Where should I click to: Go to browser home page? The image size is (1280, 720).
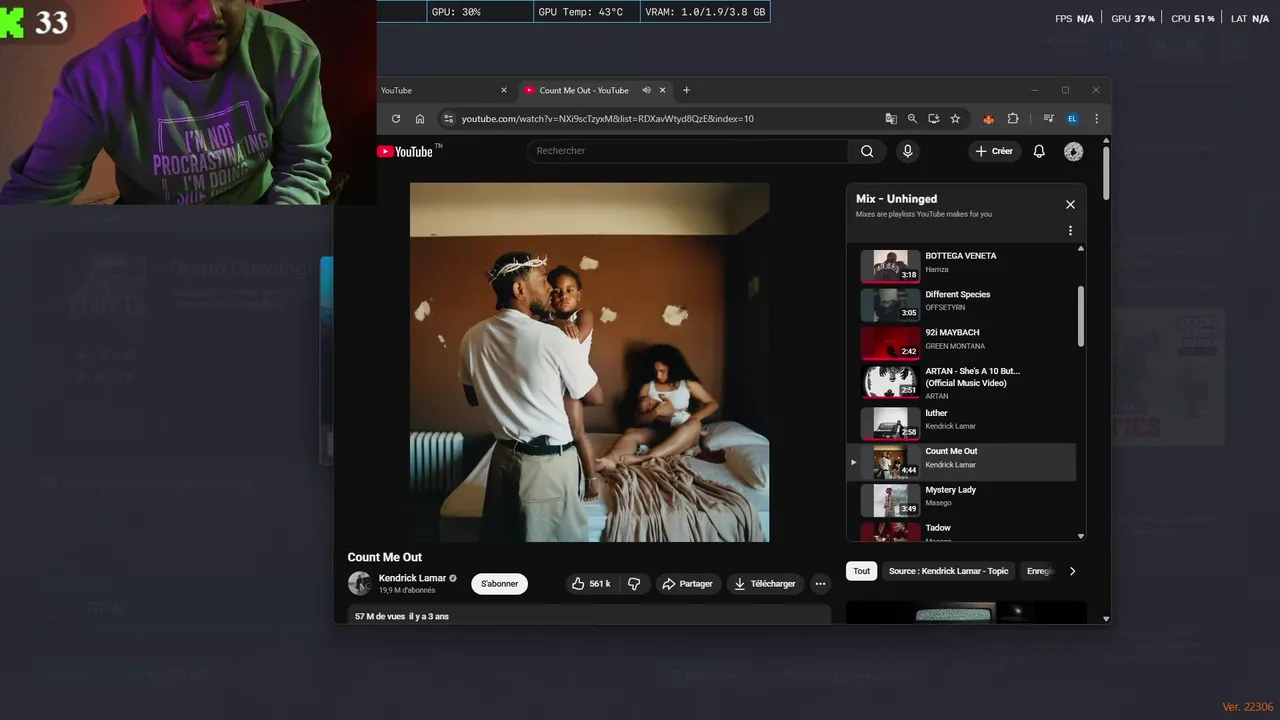point(420,119)
